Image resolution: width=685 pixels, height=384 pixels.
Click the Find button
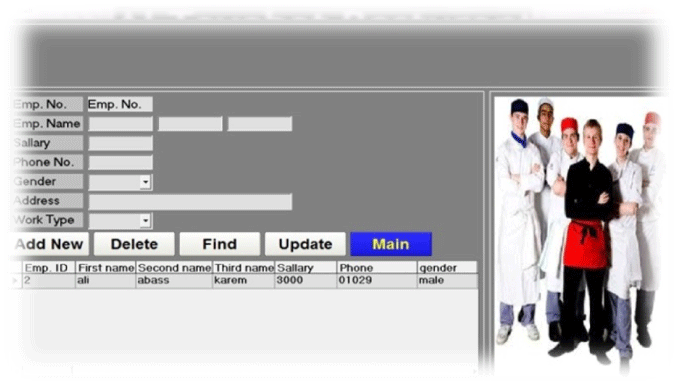[219, 244]
